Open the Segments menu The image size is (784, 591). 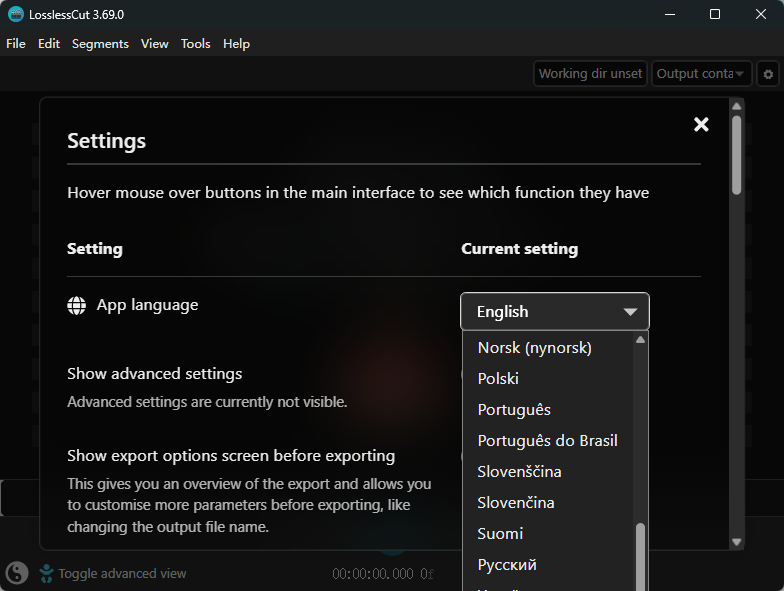click(100, 44)
